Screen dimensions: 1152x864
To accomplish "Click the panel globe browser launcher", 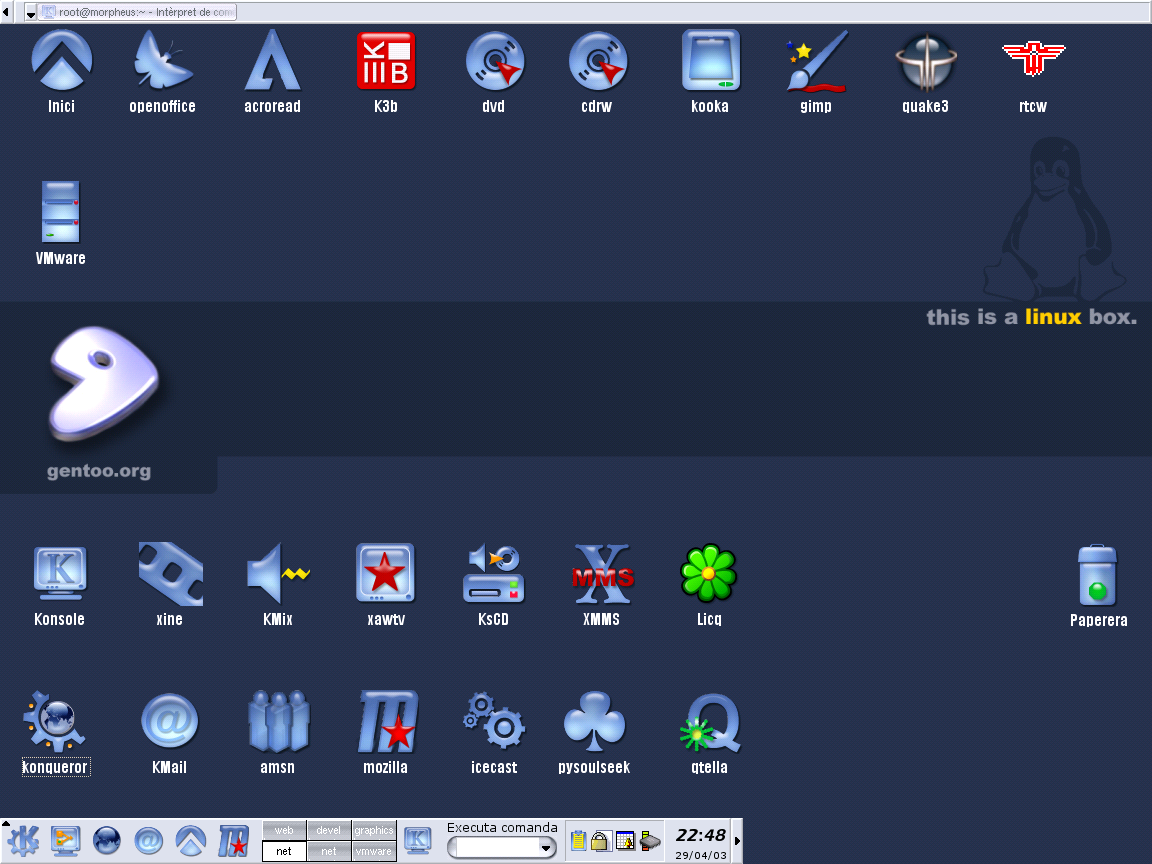I will 107,840.
